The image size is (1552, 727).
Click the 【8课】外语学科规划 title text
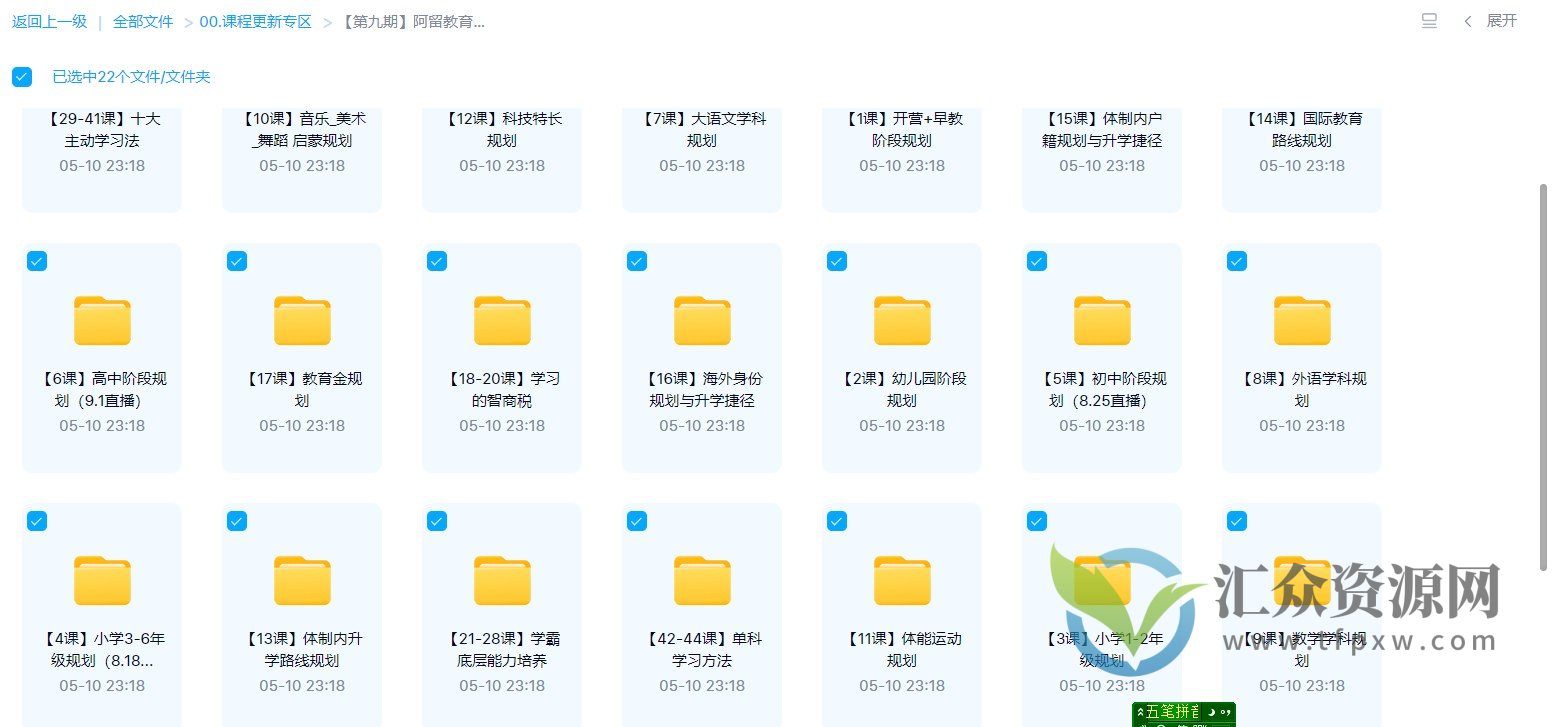(1302, 390)
